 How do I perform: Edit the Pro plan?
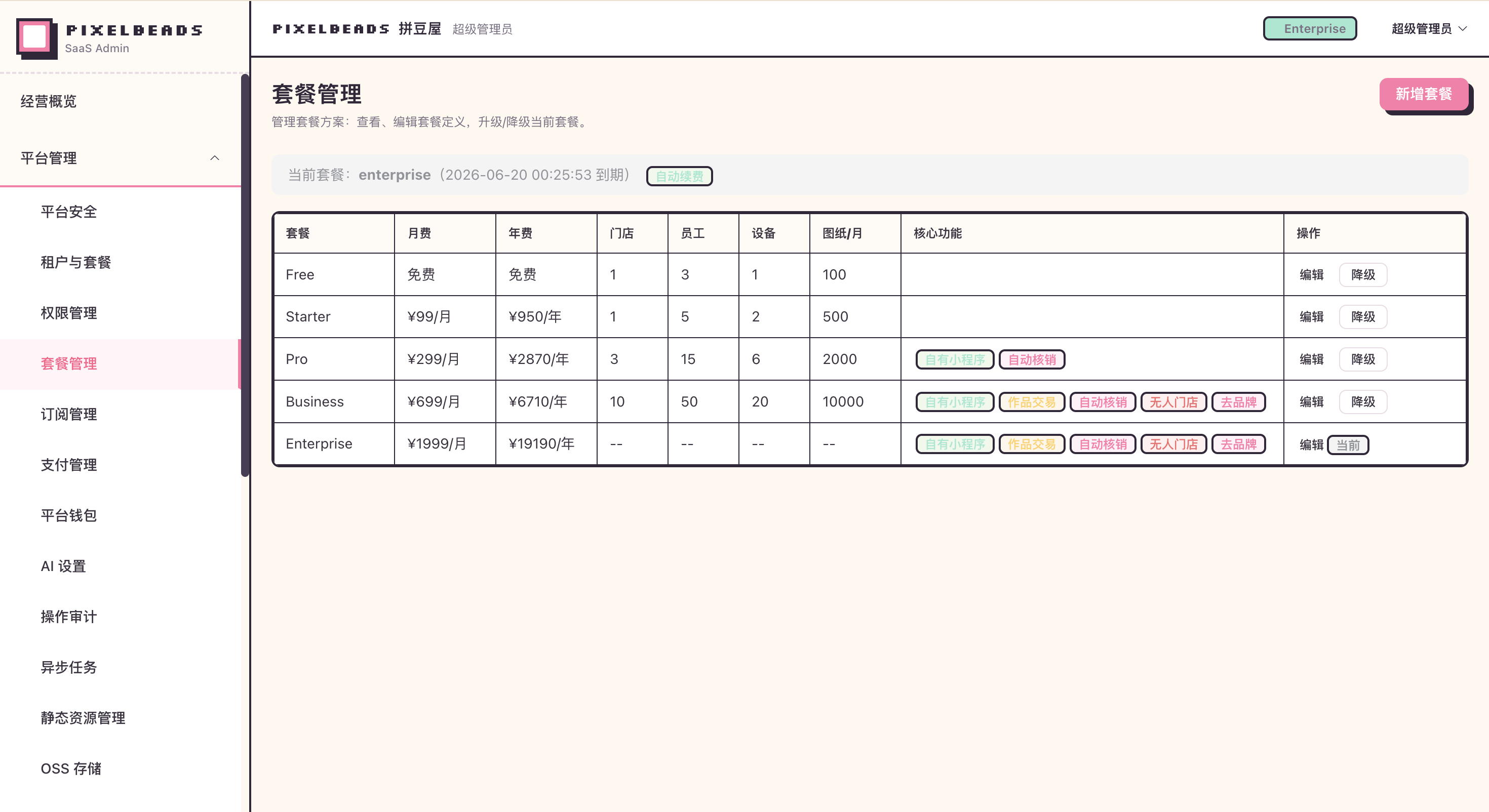click(1311, 359)
